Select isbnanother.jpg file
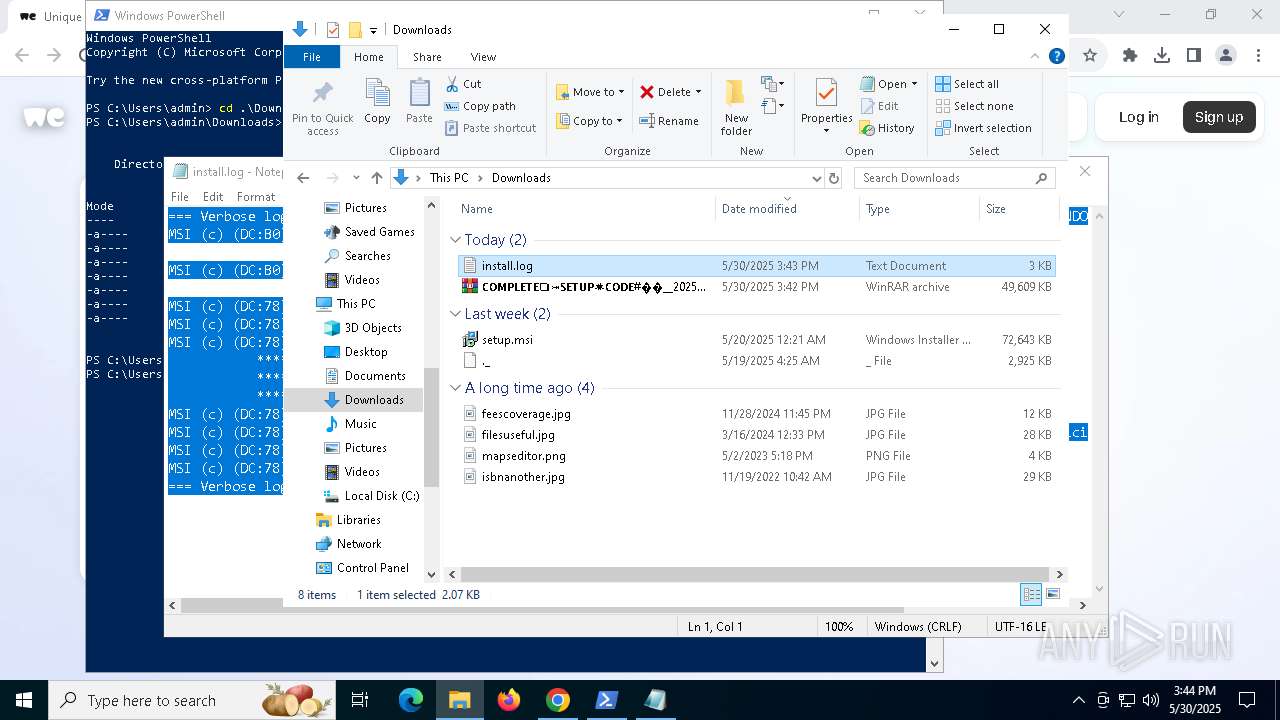This screenshot has height=720, width=1280. [757, 477]
